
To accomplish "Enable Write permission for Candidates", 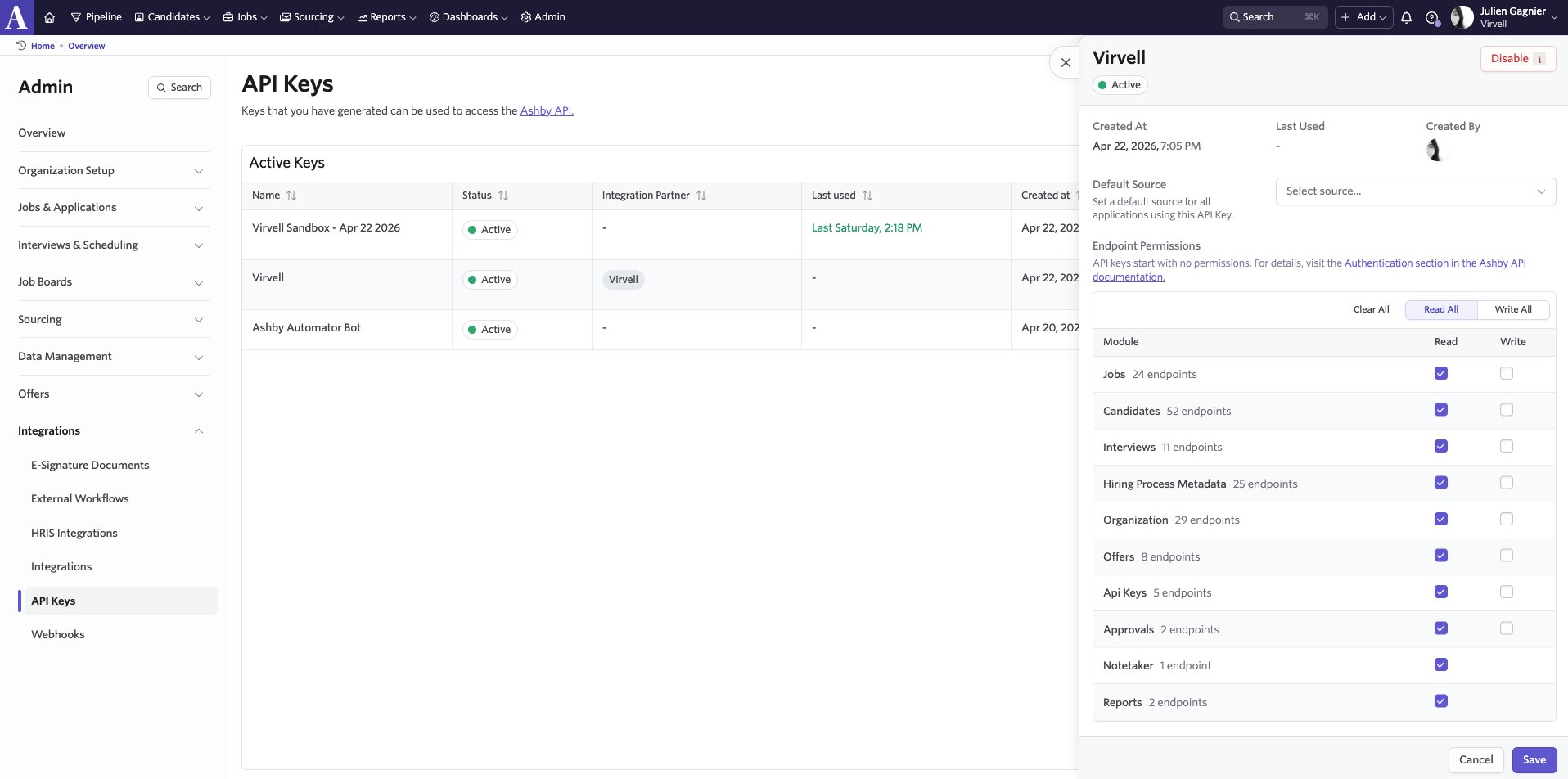I will [1507, 410].
